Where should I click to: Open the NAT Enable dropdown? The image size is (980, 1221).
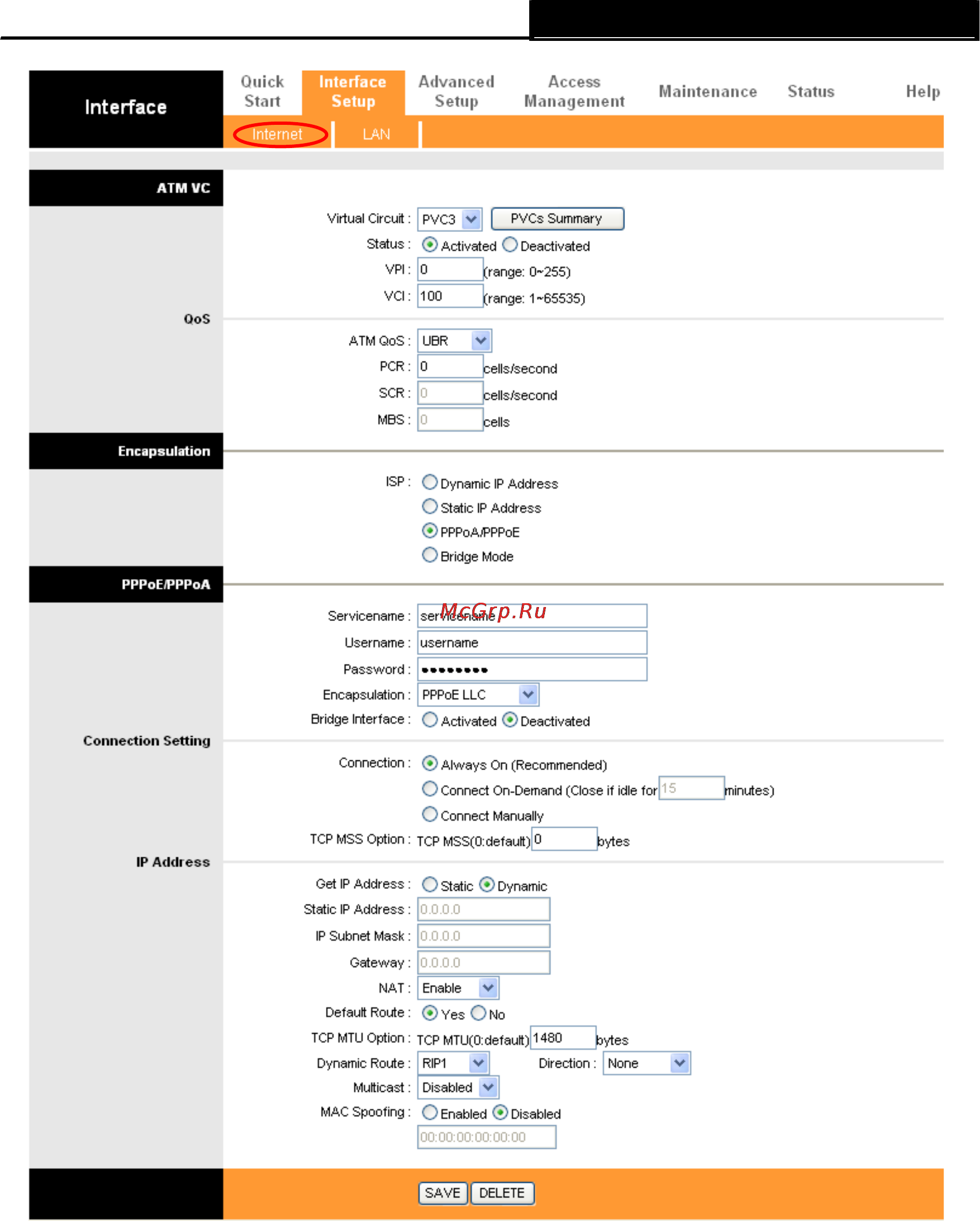click(458, 988)
